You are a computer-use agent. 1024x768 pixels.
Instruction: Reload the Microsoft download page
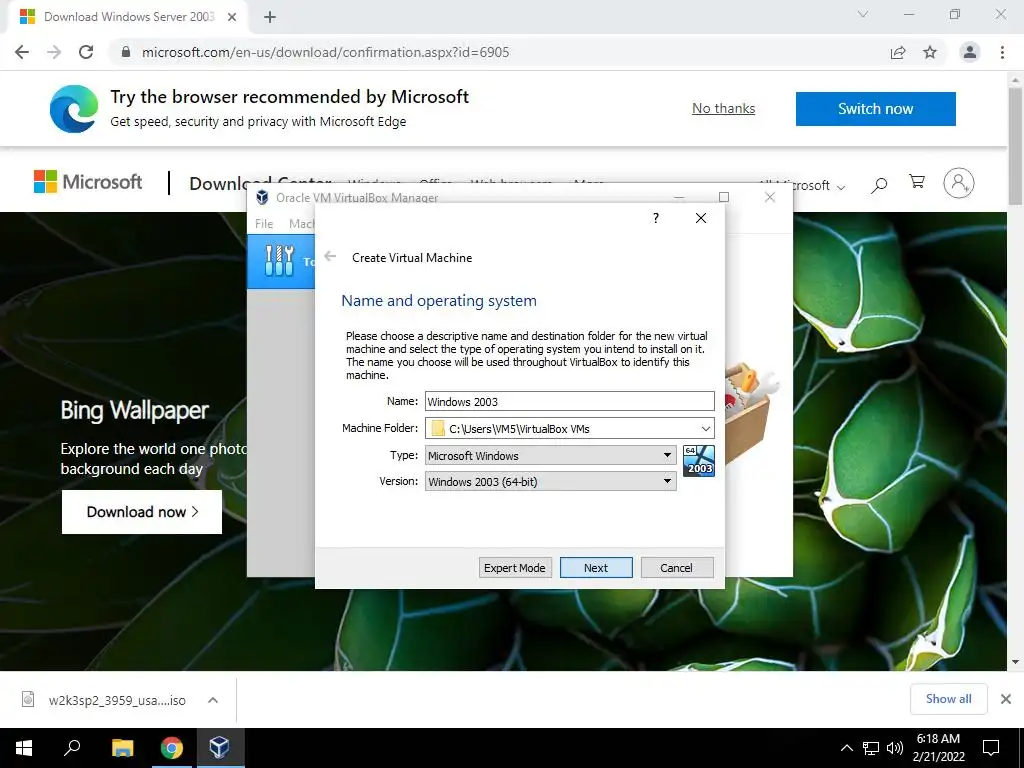tap(86, 52)
